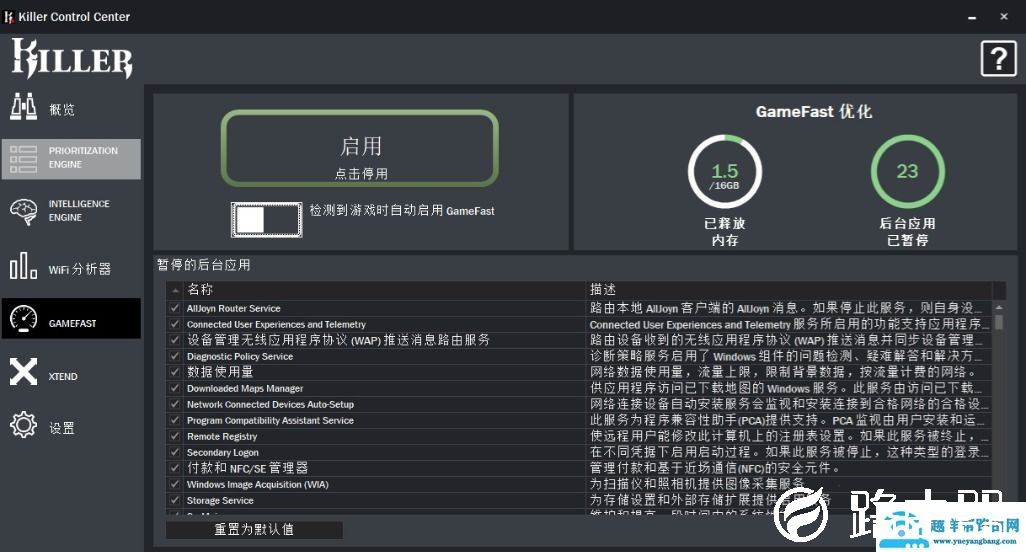
Task: Switch to INTELLIGENCE ENGINE tab
Action: pyautogui.click(x=71, y=211)
